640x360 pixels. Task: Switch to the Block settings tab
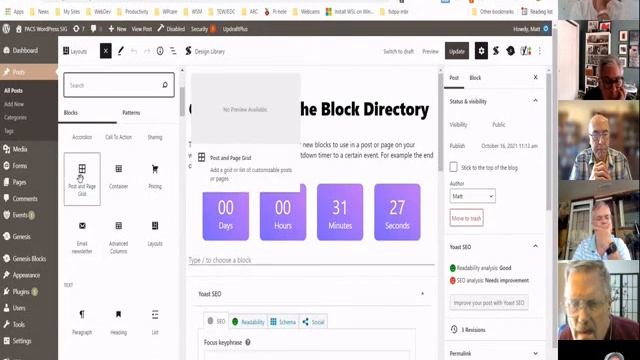click(475, 78)
